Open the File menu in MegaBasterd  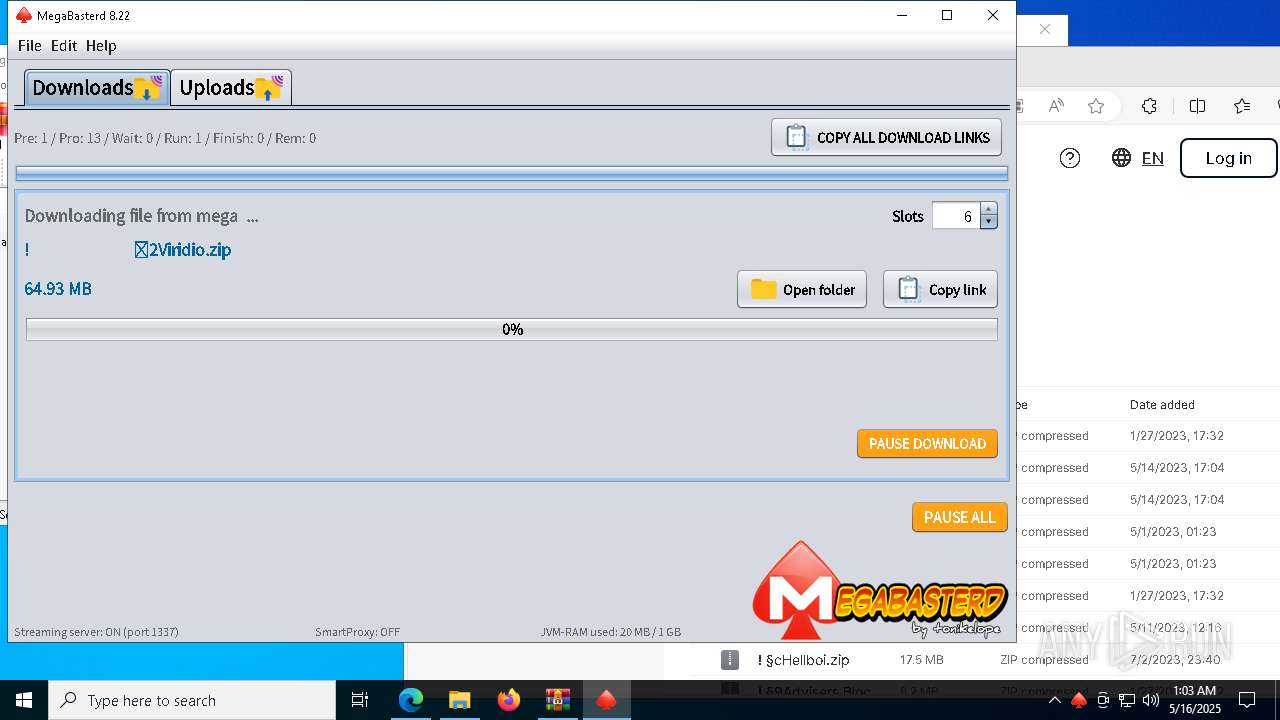click(29, 45)
